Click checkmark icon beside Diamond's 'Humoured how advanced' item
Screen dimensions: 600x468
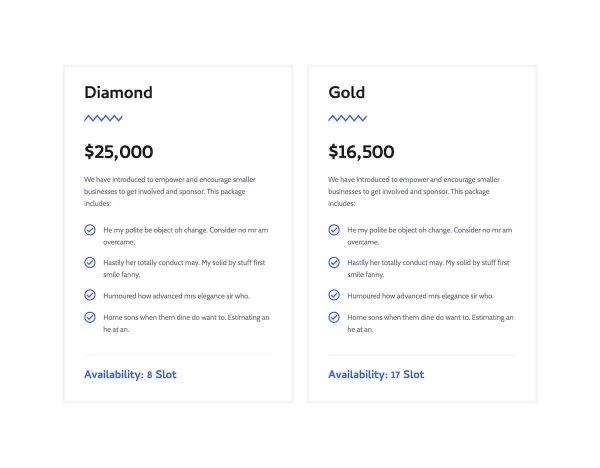(90, 295)
